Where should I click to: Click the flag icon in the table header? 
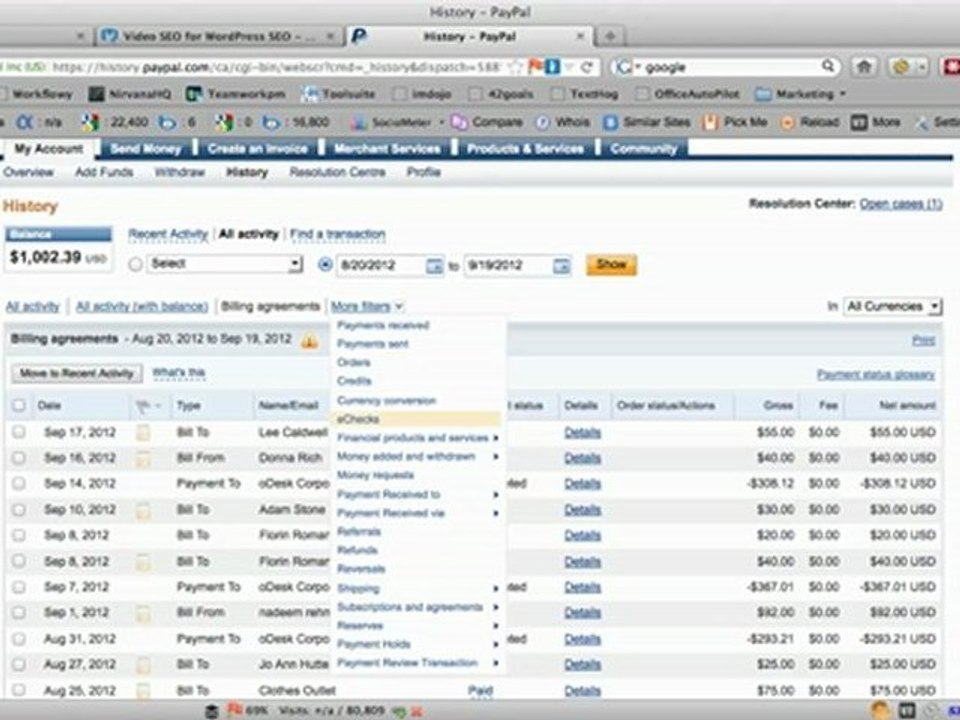point(142,405)
